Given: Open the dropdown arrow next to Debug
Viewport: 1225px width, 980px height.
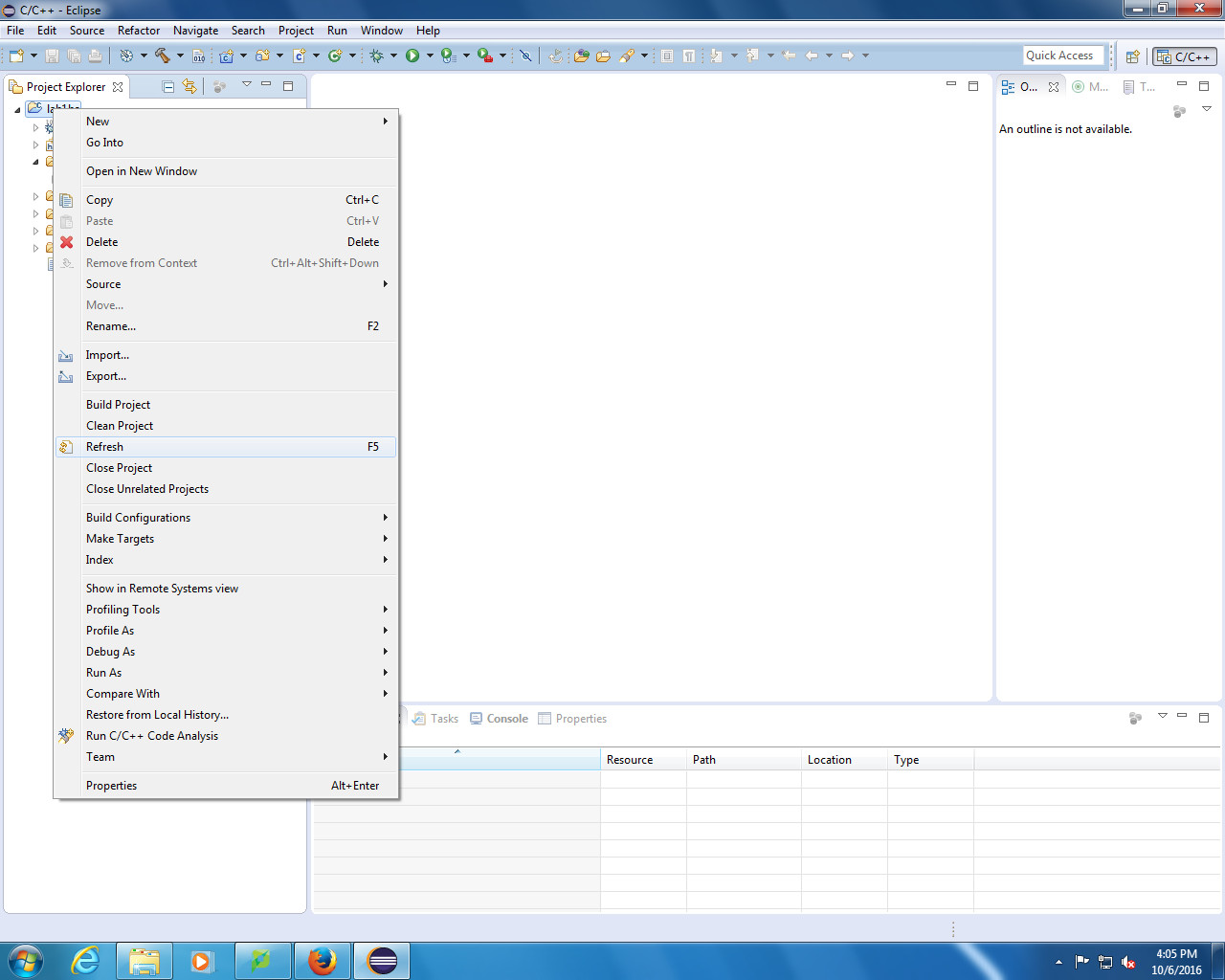Looking at the screenshot, I should (393, 56).
